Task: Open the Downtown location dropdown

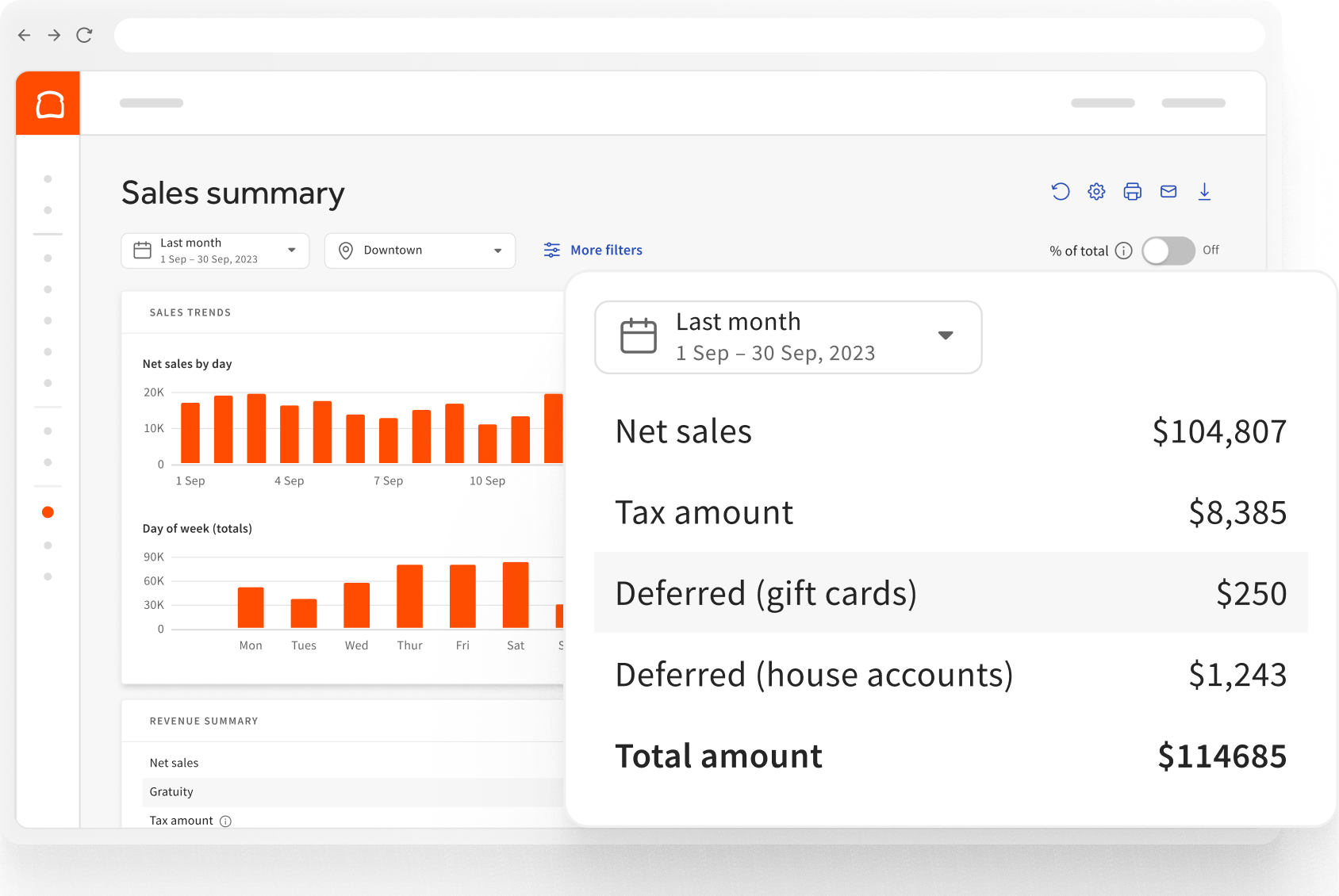Action: click(x=420, y=251)
